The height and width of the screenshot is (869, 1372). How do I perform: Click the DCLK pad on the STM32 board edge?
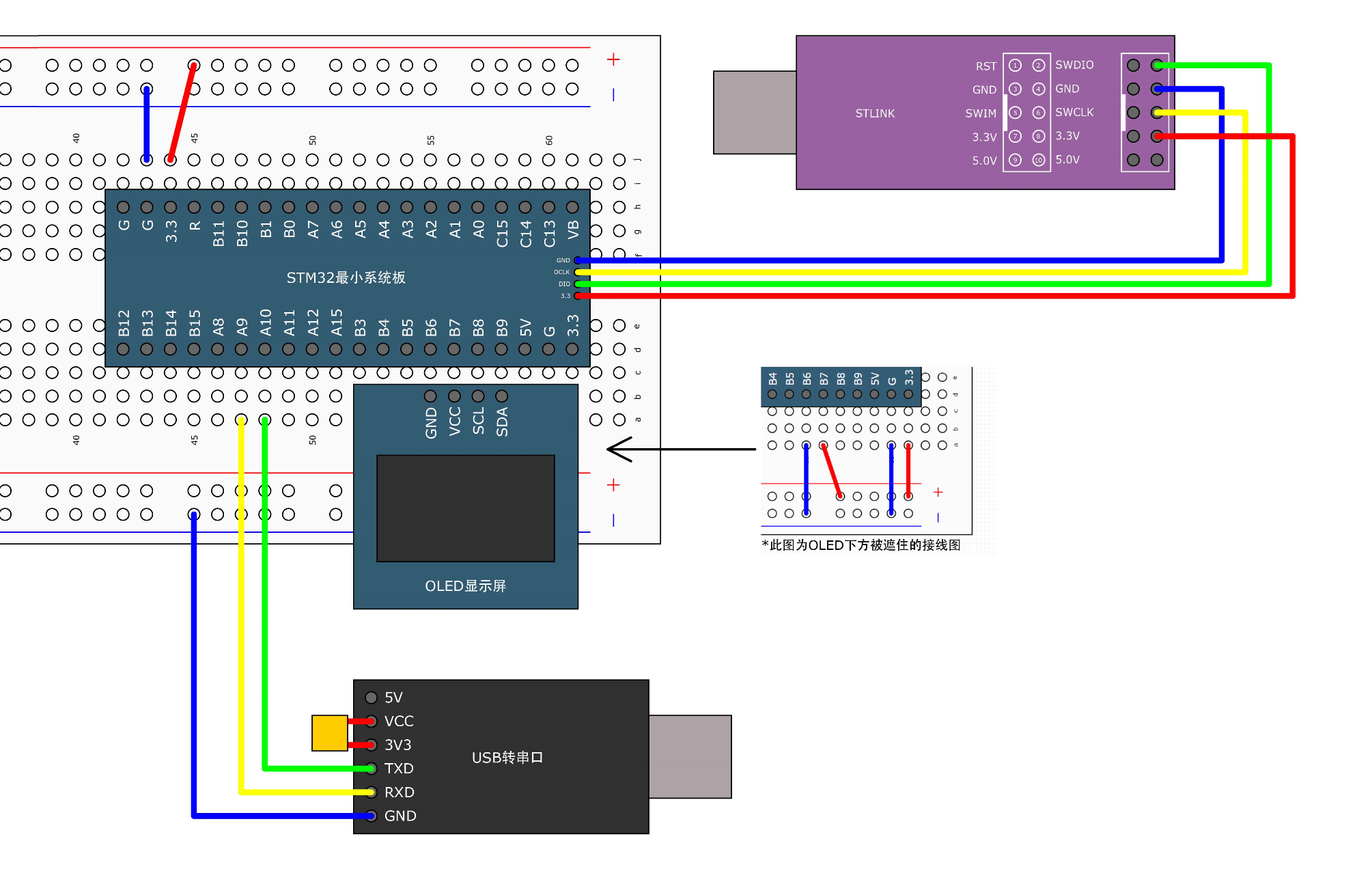(578, 271)
